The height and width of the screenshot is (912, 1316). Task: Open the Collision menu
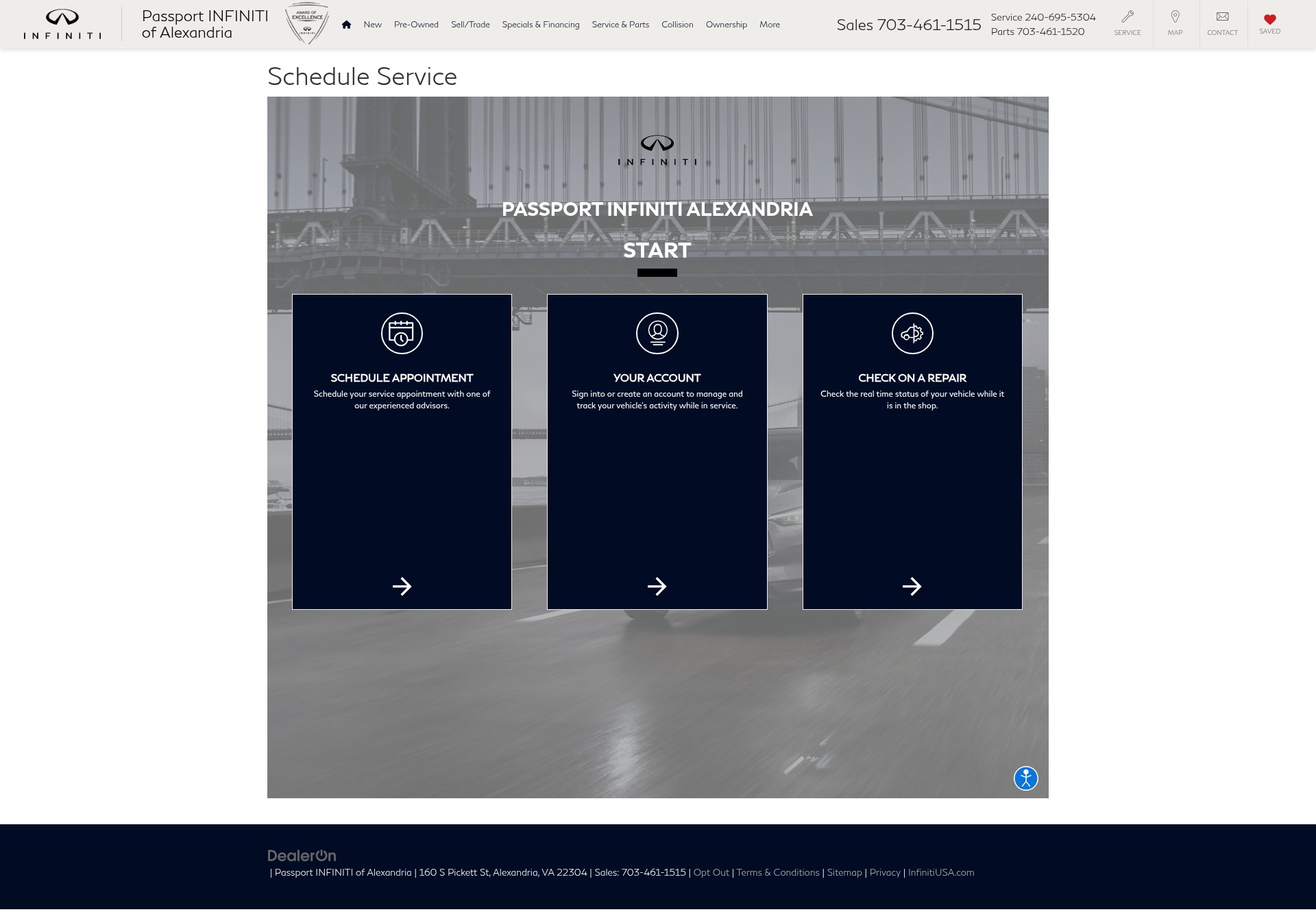coord(677,25)
